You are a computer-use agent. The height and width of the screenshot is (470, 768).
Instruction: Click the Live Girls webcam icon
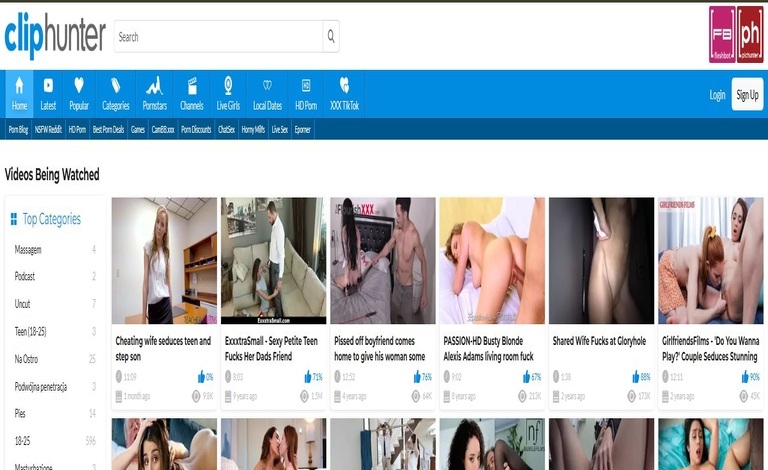point(228,86)
